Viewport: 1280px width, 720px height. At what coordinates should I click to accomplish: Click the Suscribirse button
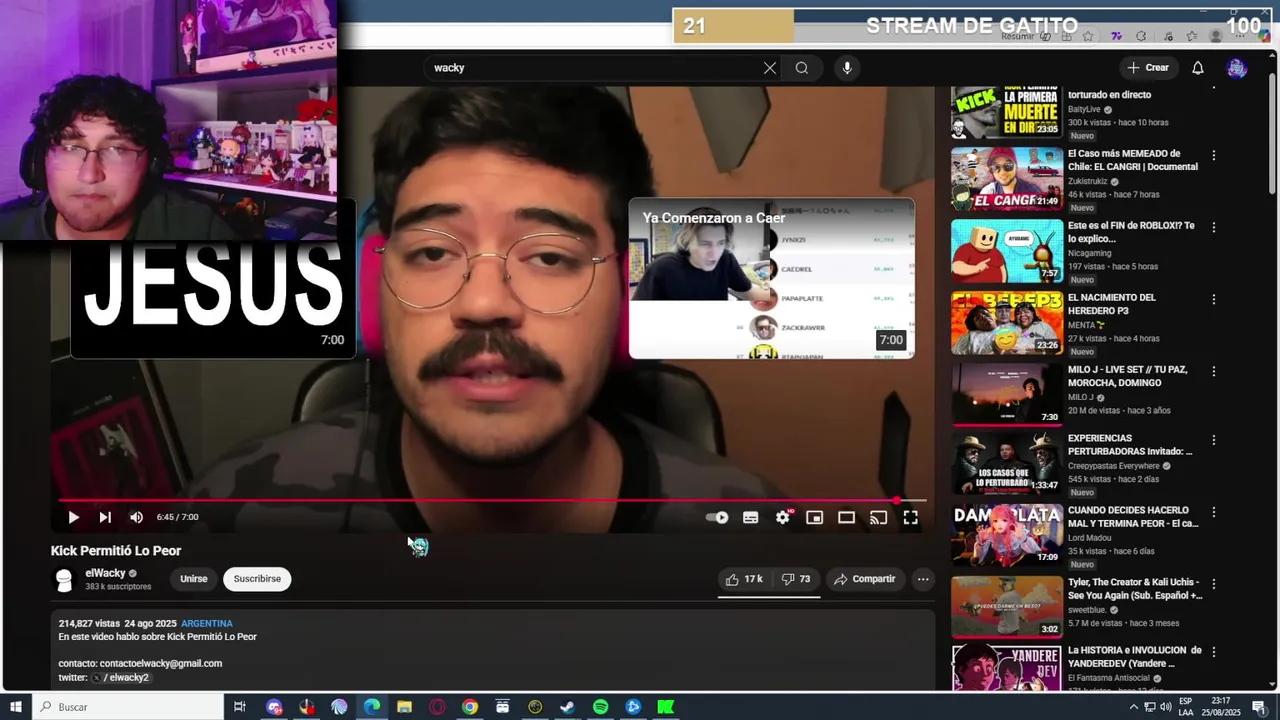(257, 579)
